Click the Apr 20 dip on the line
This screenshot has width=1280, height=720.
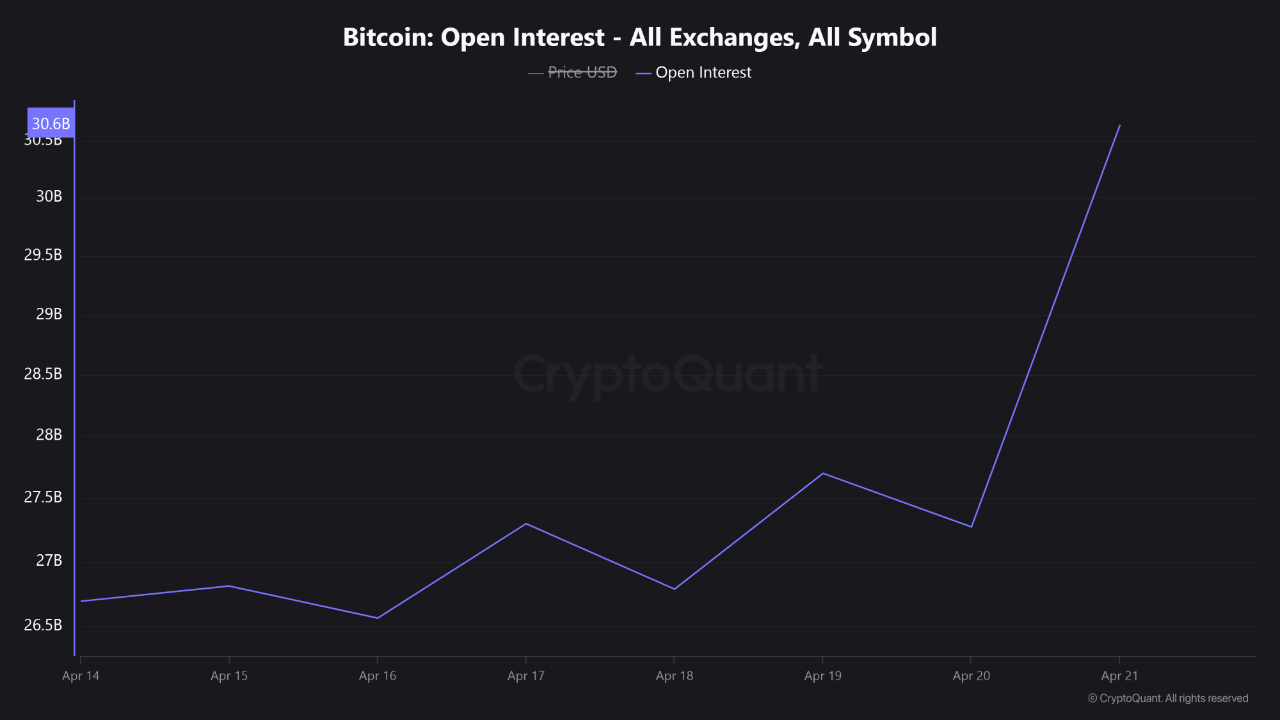click(971, 527)
